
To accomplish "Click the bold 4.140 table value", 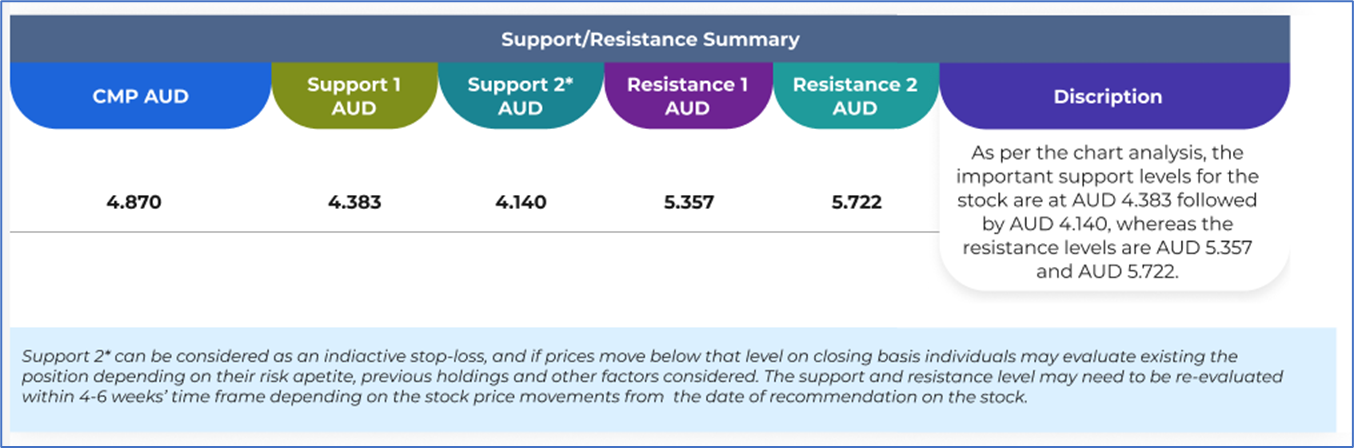I will click(520, 203).
